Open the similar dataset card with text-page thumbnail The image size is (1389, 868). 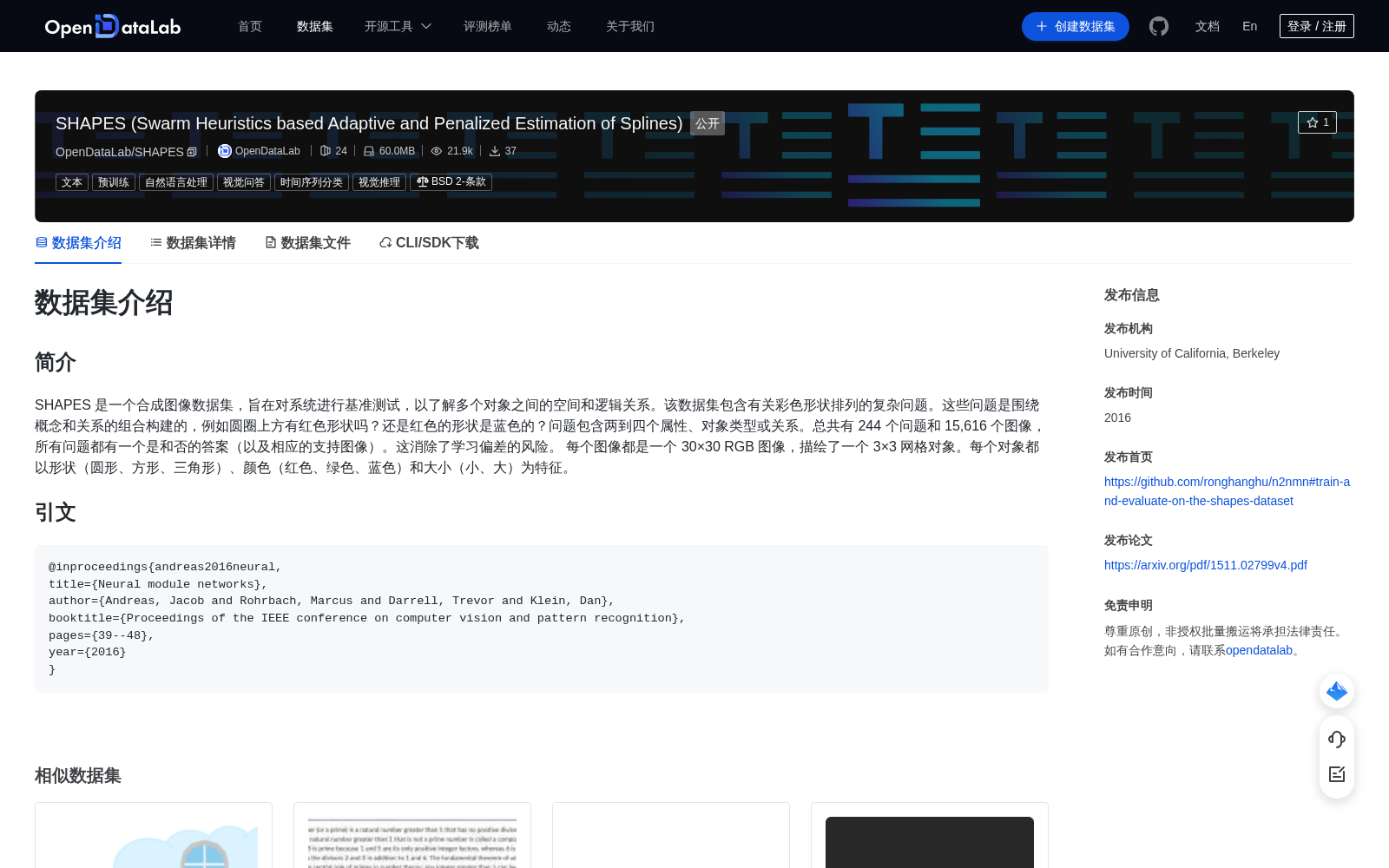coord(412,835)
